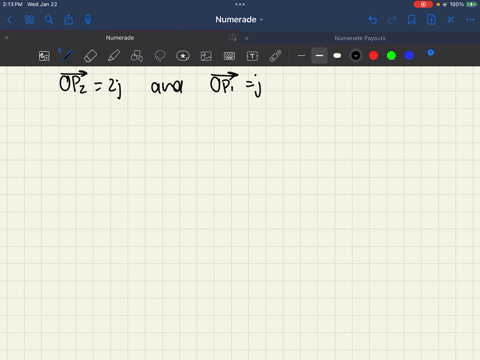Go back to the documents library
The height and width of the screenshot is (360, 480).
(x=9, y=20)
